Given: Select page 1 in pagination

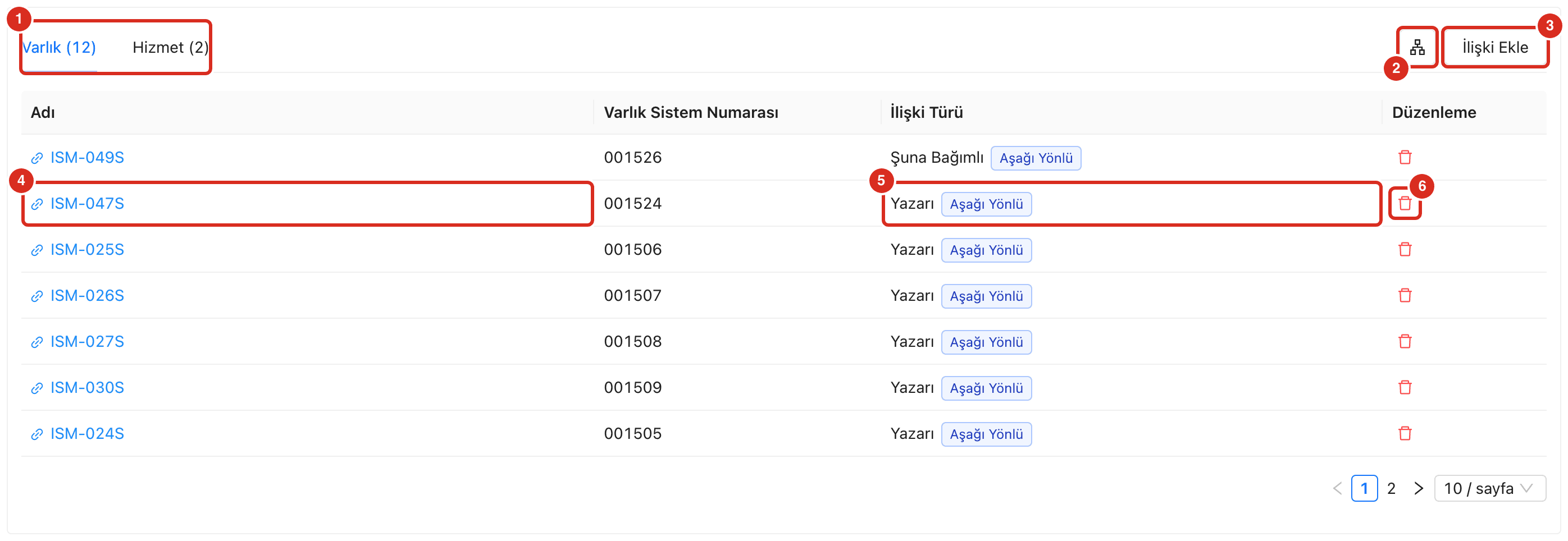Looking at the screenshot, I should click(1364, 489).
